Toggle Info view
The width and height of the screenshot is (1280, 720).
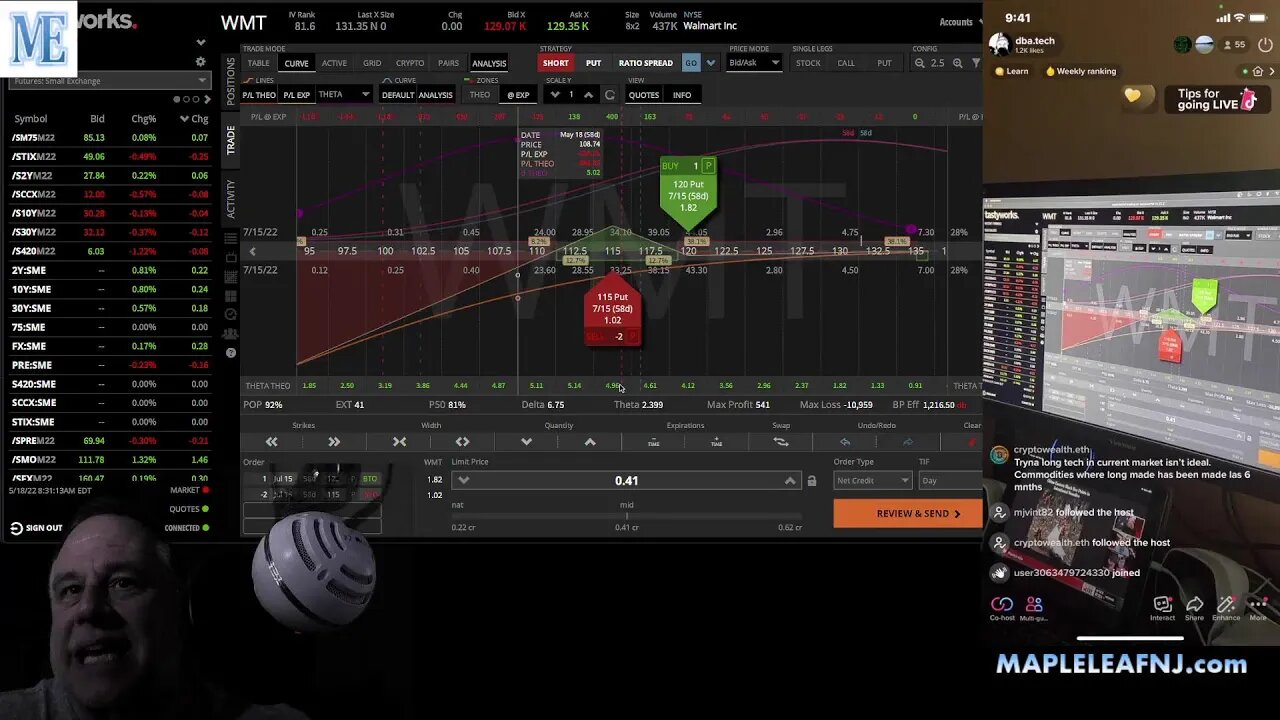682,95
